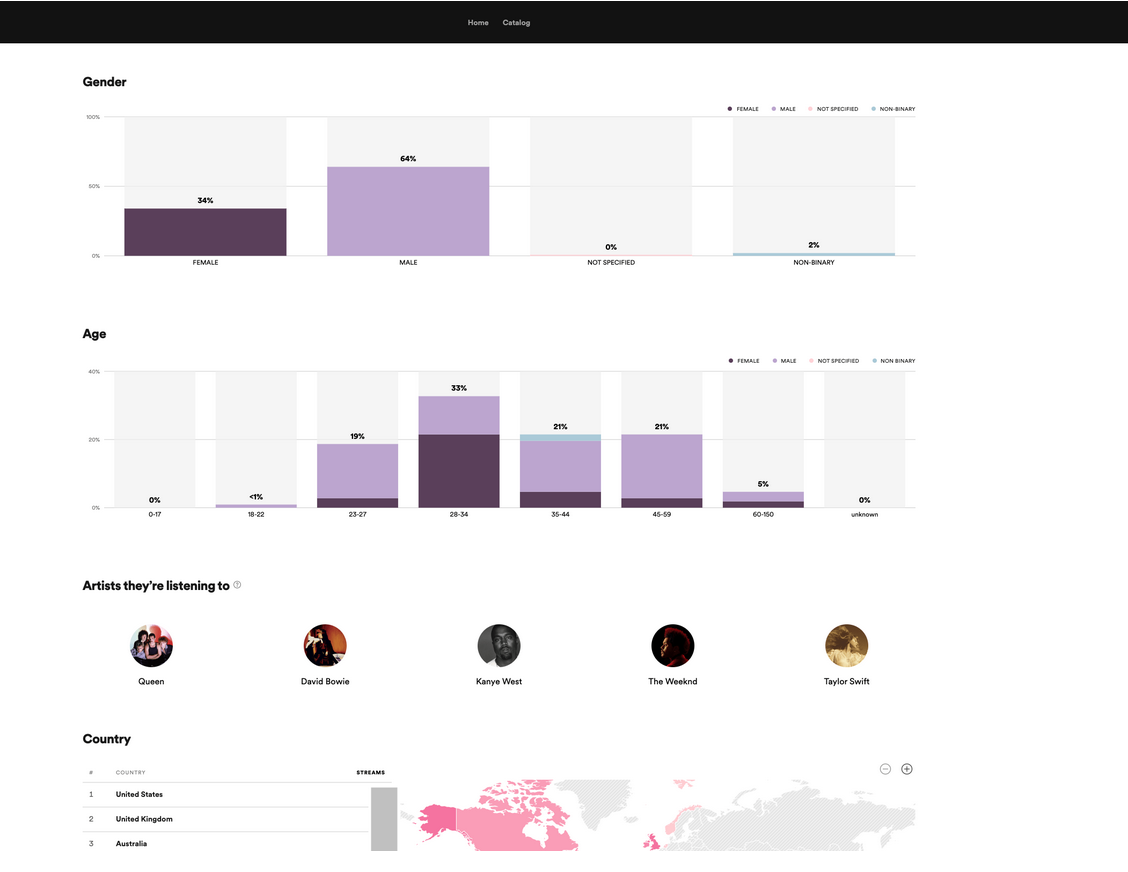
Task: Click Kanye West's profile image
Action: [x=499, y=646]
